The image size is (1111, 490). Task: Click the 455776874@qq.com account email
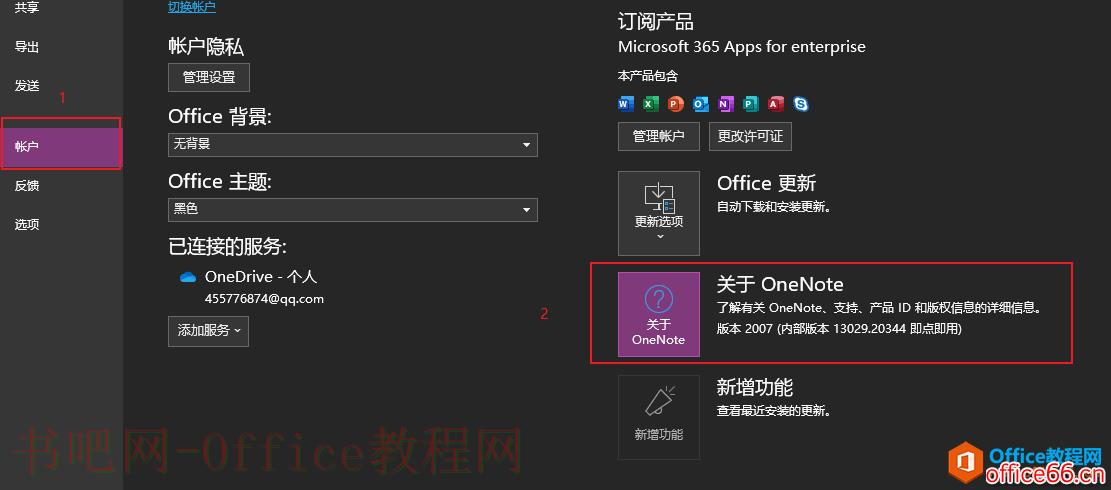(x=264, y=299)
